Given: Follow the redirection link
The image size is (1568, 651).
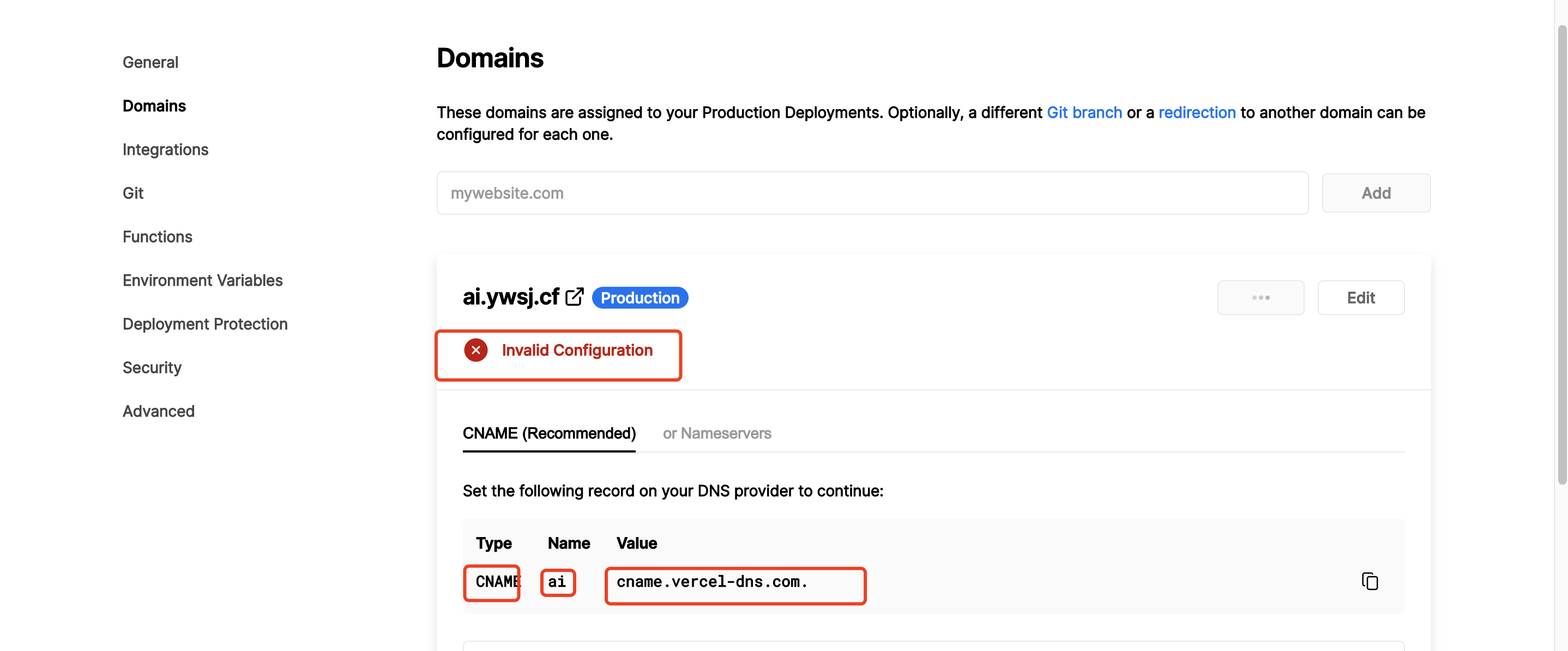Looking at the screenshot, I should pos(1196,113).
